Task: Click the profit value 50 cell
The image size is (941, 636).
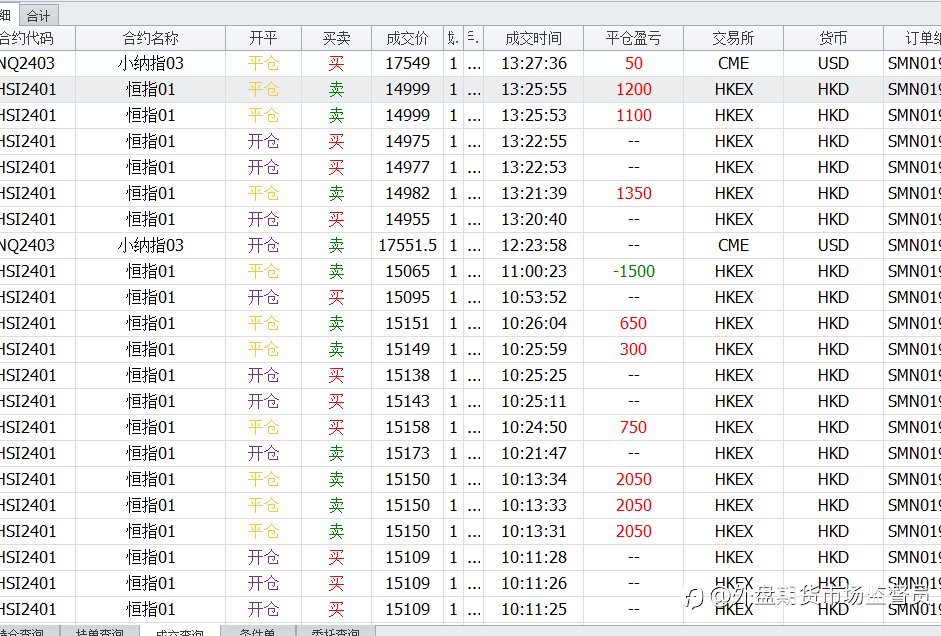Action: (633, 64)
